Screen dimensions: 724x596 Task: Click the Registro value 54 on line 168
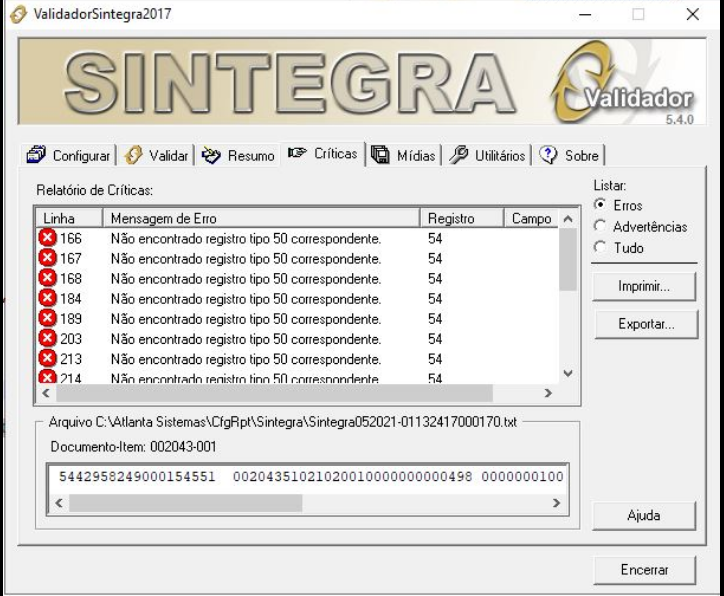(435, 278)
